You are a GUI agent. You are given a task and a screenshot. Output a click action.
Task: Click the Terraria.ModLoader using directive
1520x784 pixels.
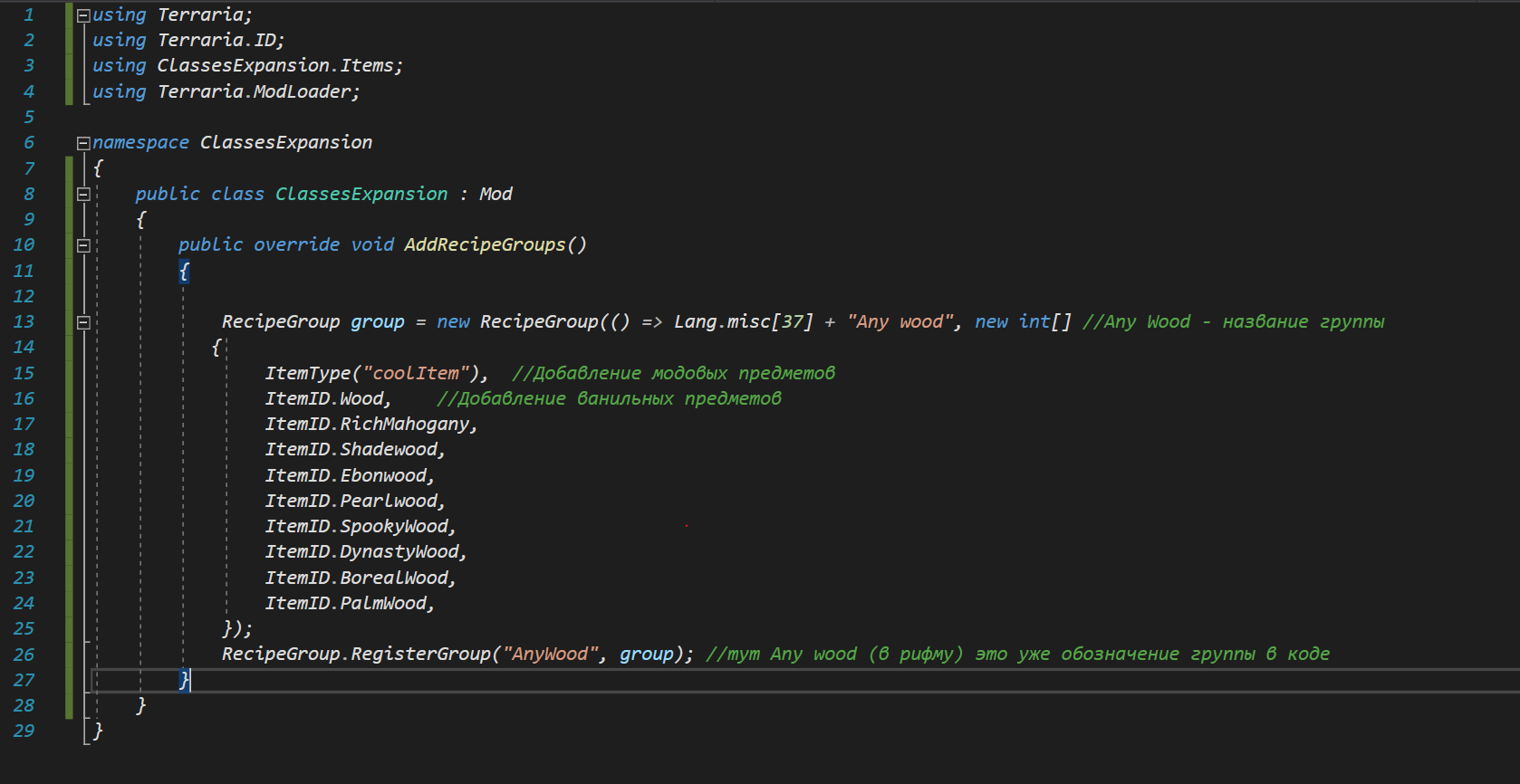click(x=257, y=91)
